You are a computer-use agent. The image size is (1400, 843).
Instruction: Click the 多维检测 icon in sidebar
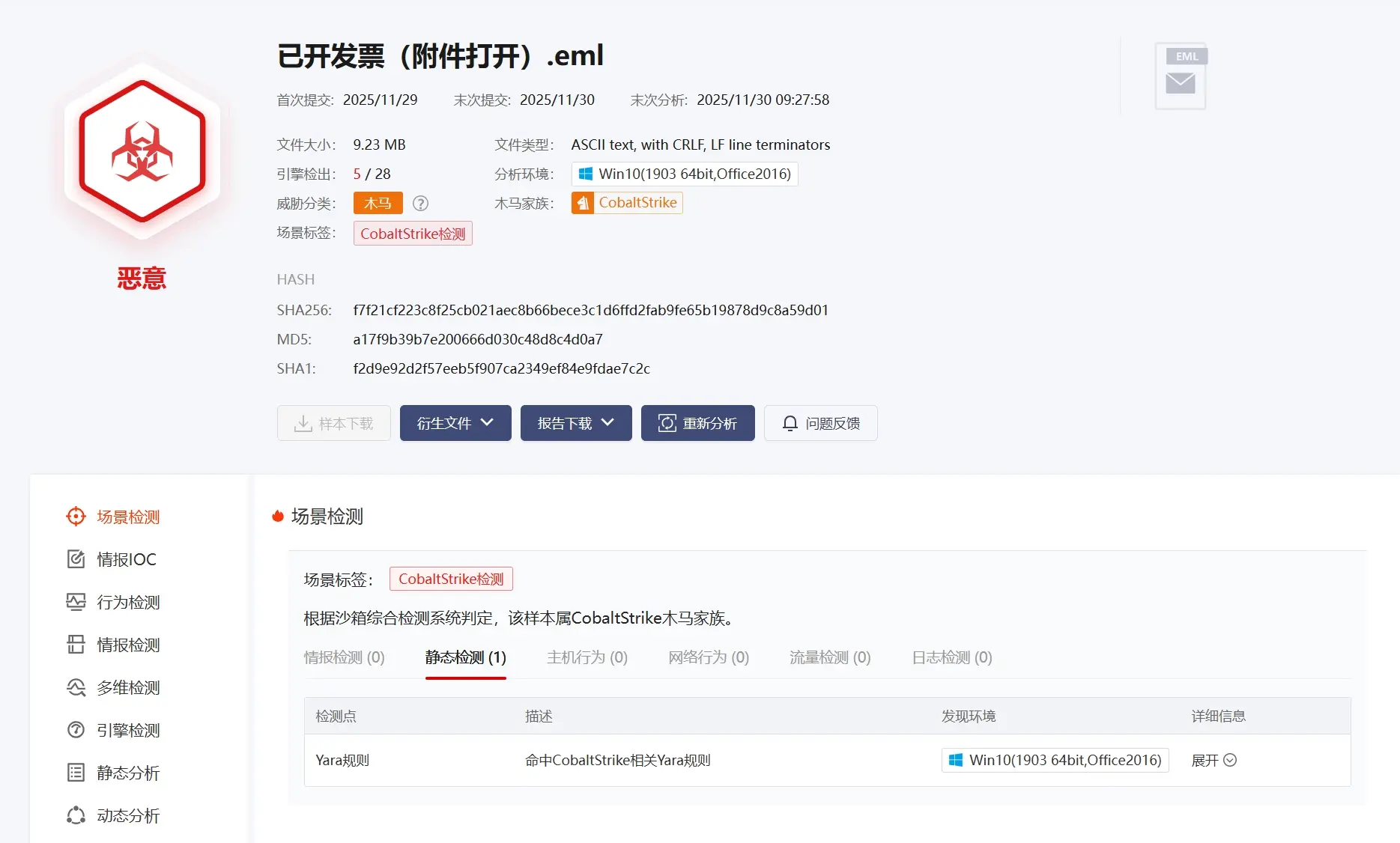(76, 687)
